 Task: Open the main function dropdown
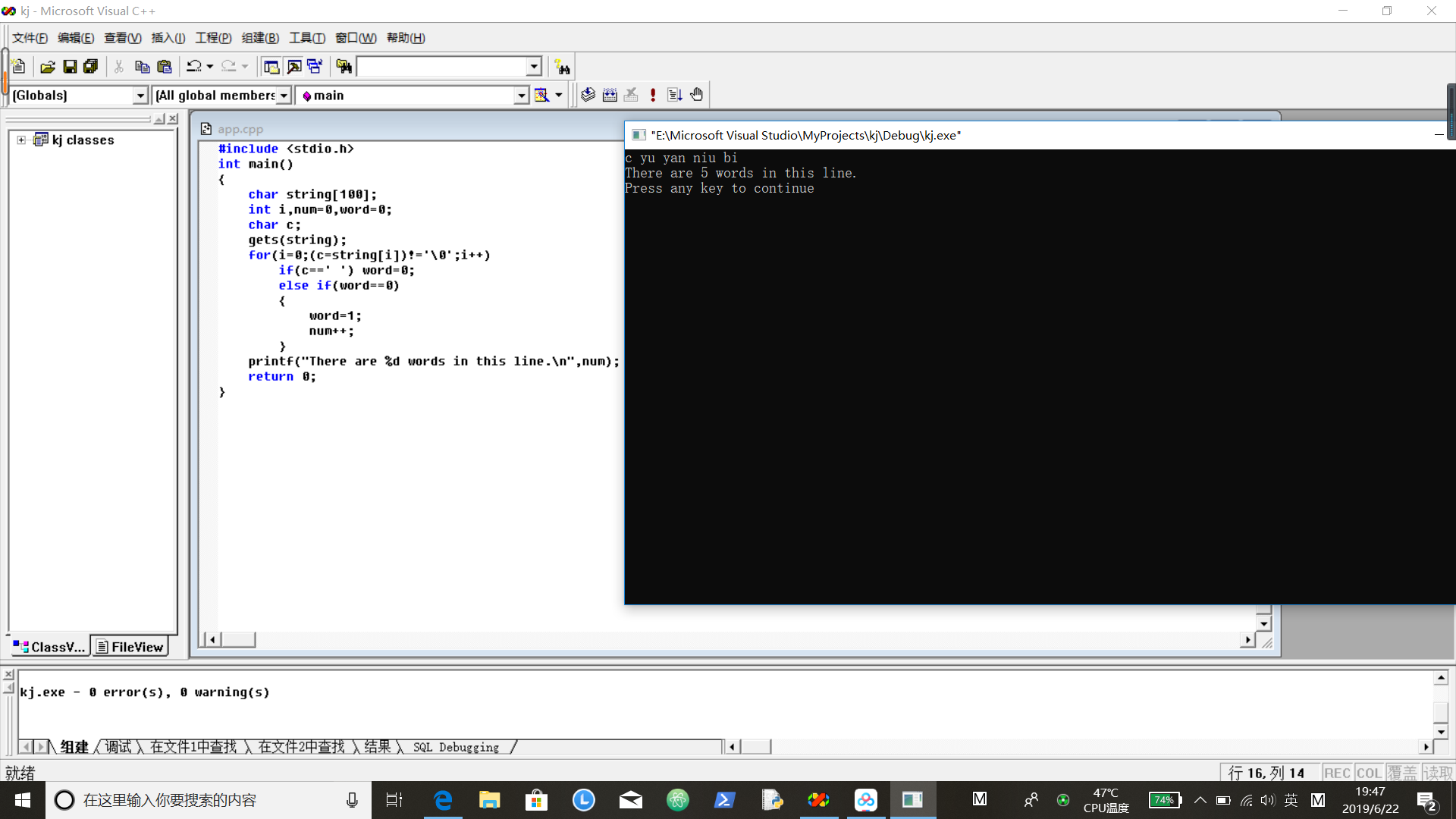pos(521,96)
